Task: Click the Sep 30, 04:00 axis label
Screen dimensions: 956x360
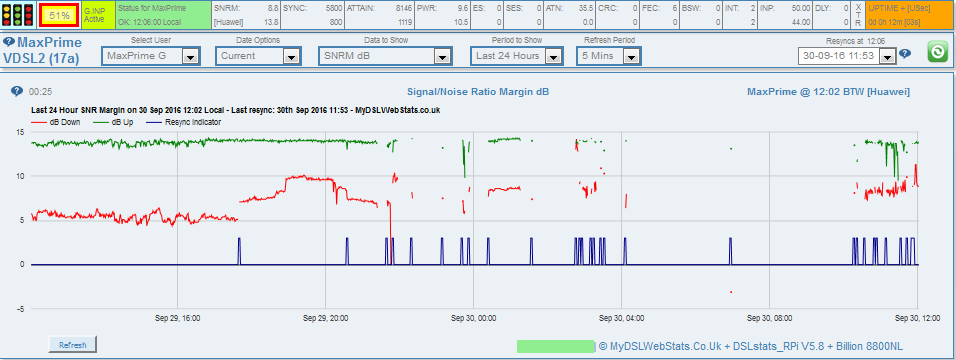Action: [622, 318]
